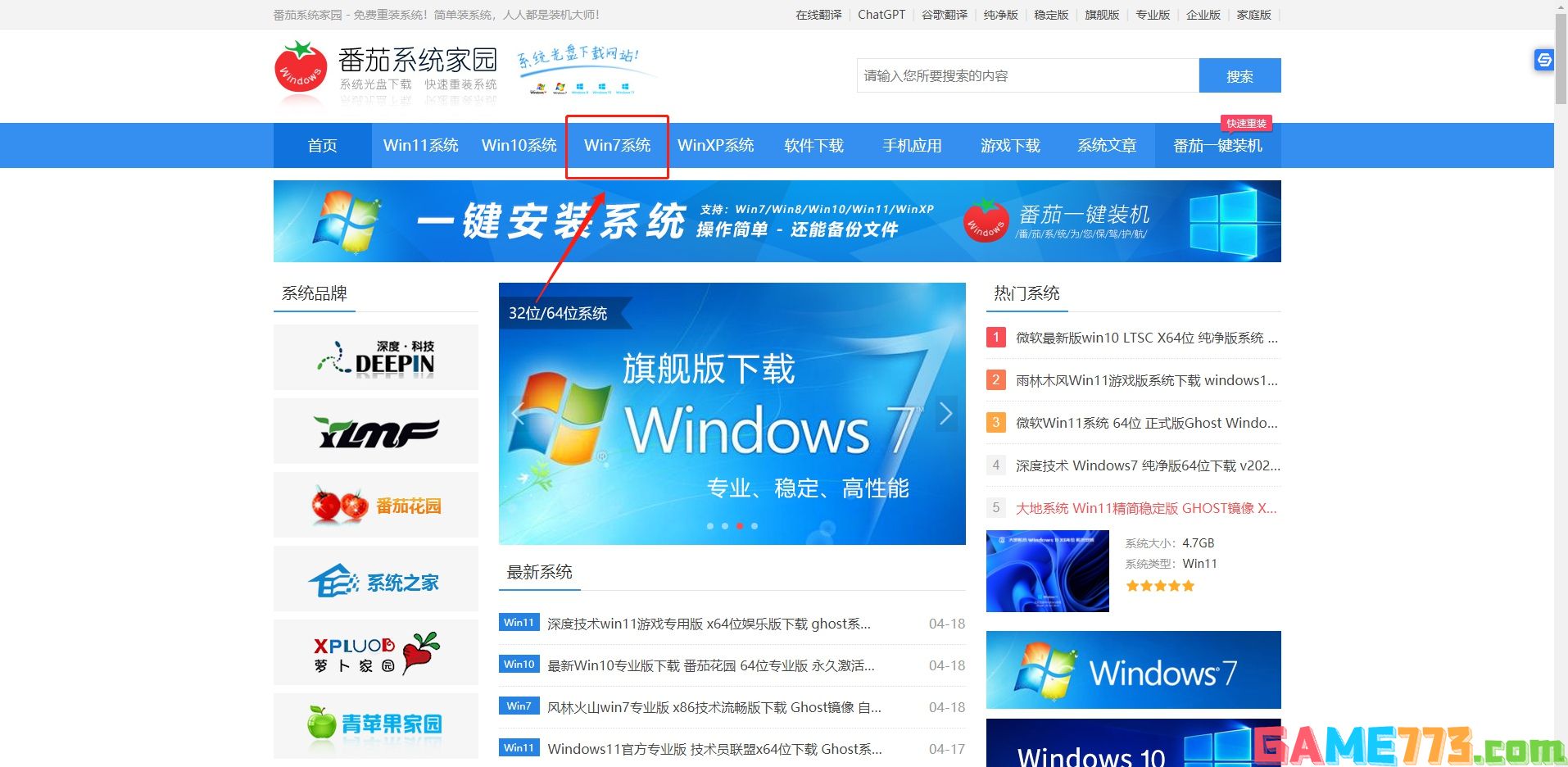Open the blue floating sidebar icon
Image resolution: width=1568 pixels, height=767 pixels.
(1544, 60)
